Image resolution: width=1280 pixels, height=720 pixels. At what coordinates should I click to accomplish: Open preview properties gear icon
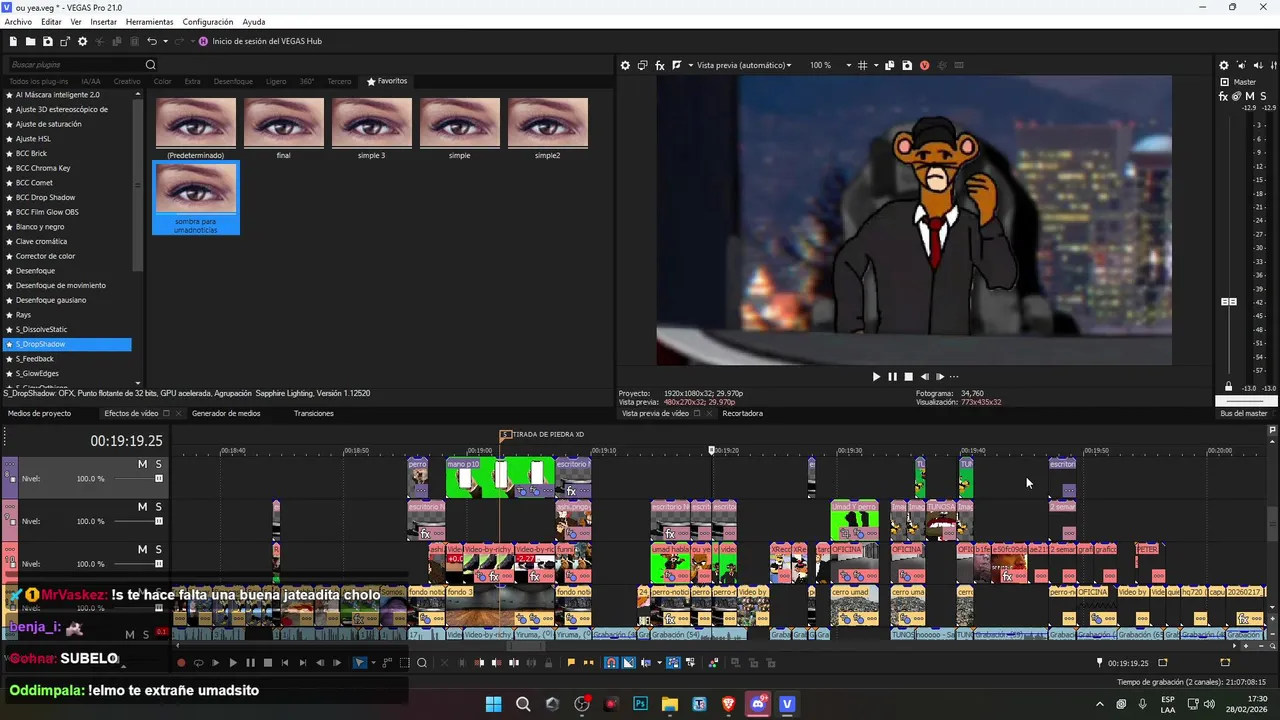pos(626,65)
